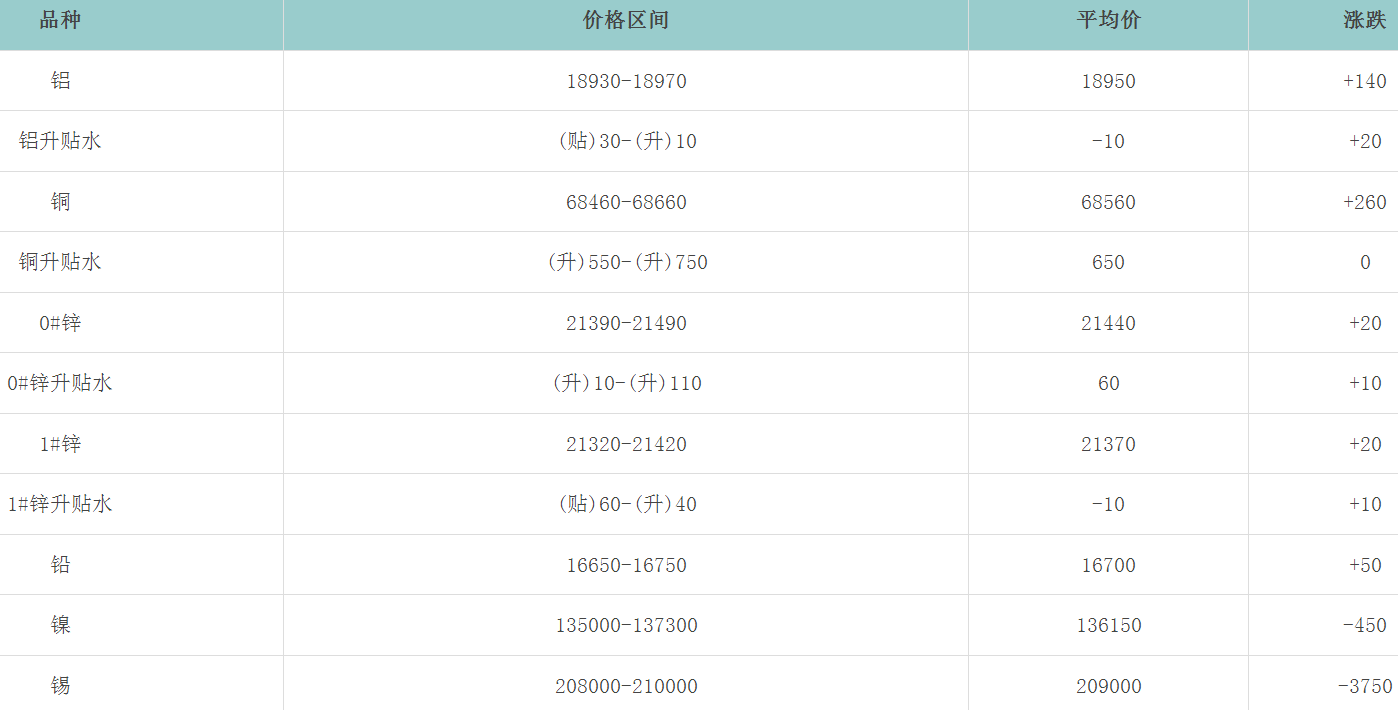Click the 0#锌升贴水 label
The width and height of the screenshot is (1398, 710).
coord(60,383)
